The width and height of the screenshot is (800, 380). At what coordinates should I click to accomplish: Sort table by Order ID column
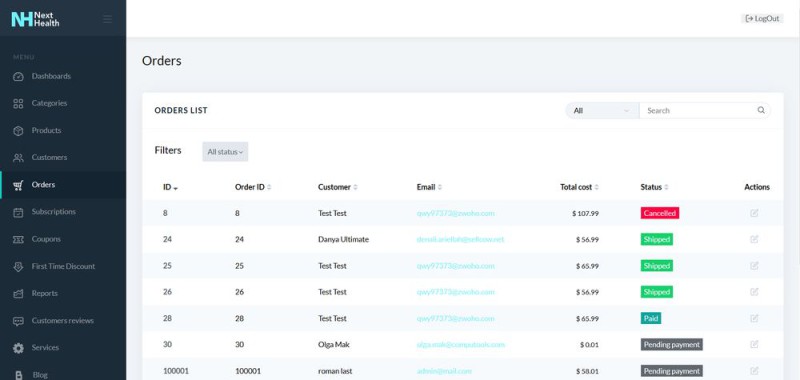253,187
